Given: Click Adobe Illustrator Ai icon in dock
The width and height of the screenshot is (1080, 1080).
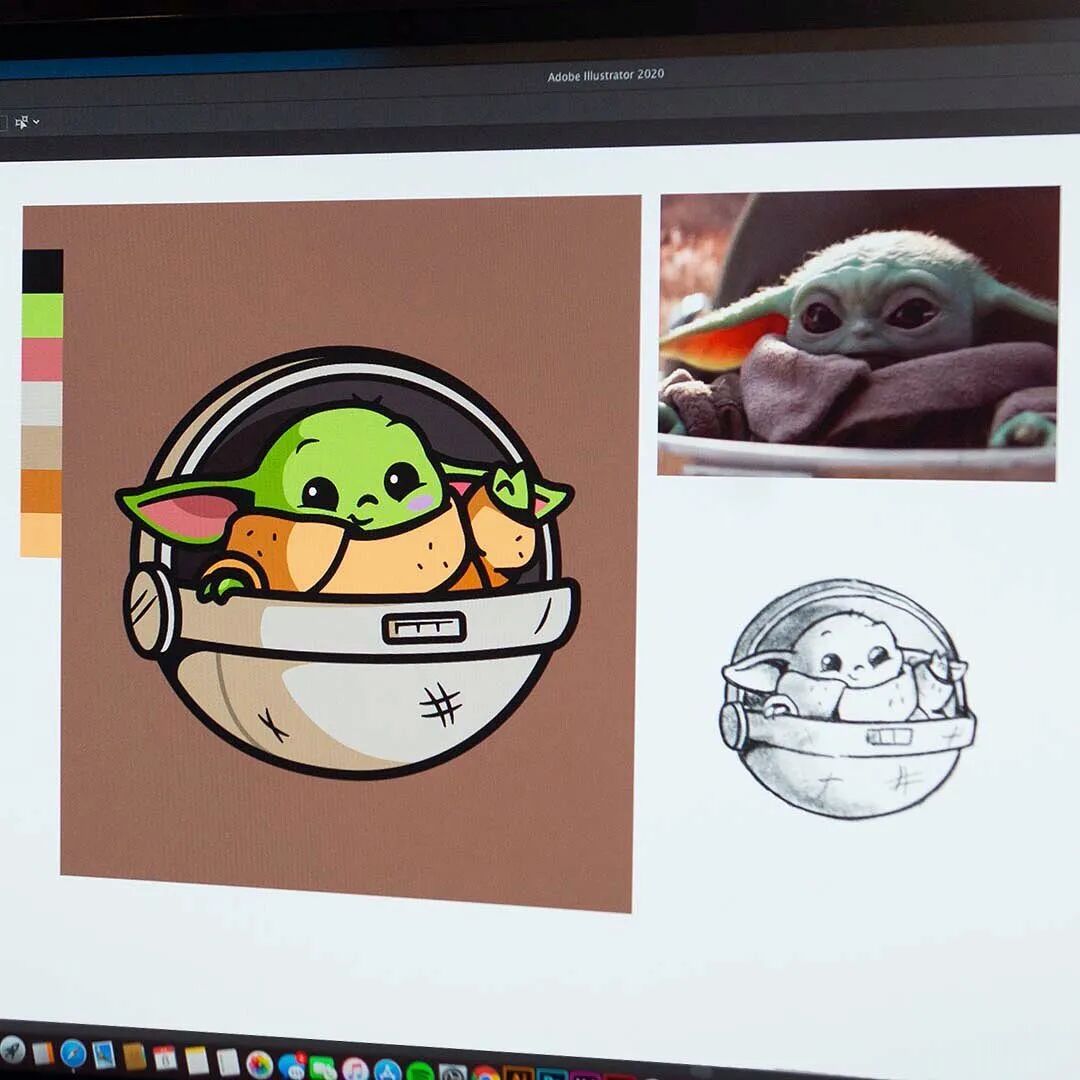Looking at the screenshot, I should [518, 1075].
